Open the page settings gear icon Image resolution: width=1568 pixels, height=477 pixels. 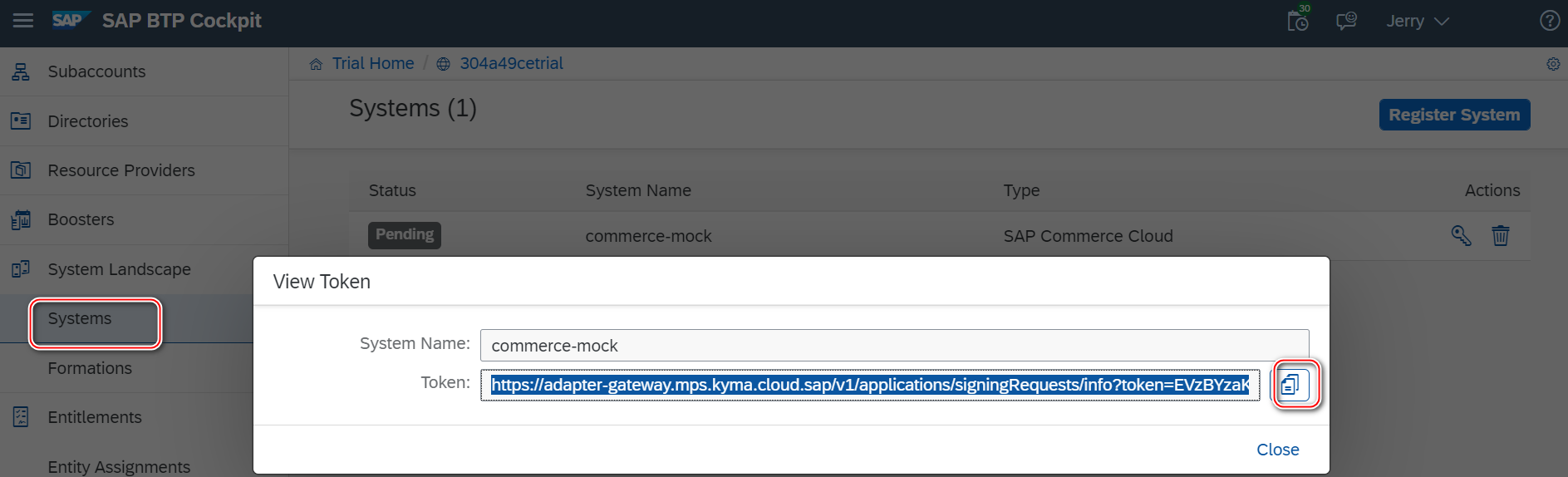coord(1553,64)
